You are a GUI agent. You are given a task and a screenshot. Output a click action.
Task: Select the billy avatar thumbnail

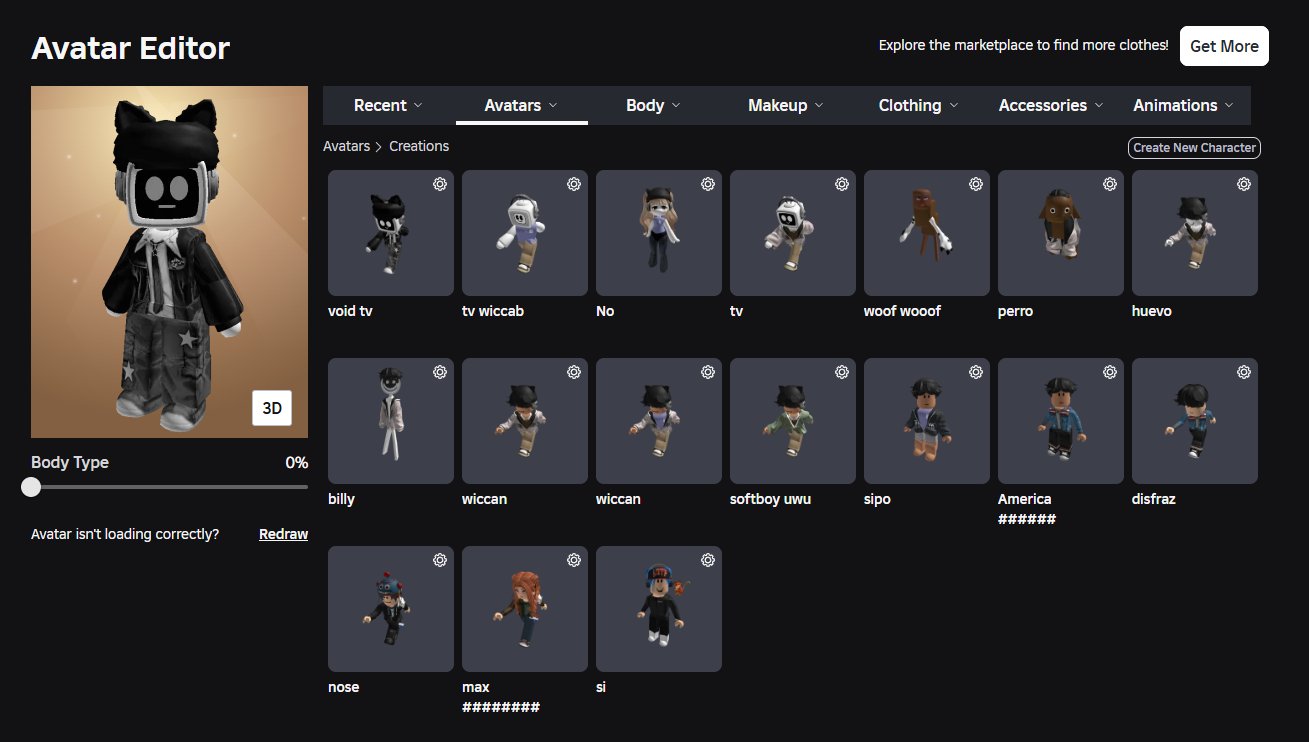pos(391,421)
